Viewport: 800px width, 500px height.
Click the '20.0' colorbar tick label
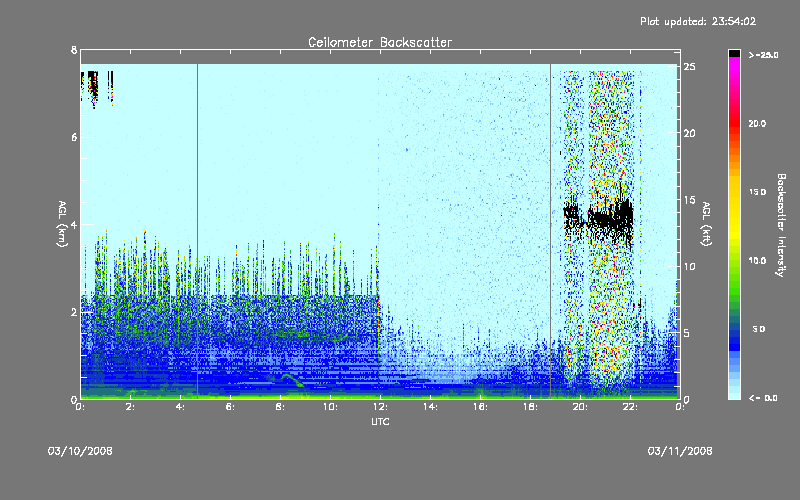coord(757,123)
